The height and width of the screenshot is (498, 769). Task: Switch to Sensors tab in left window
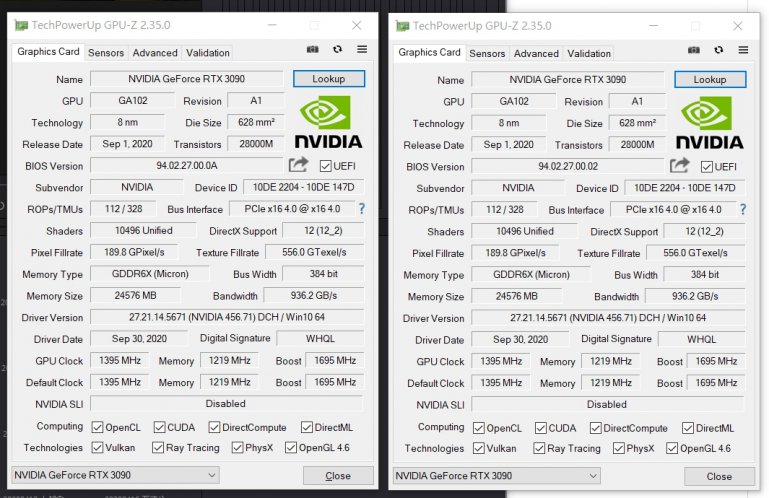click(x=106, y=52)
